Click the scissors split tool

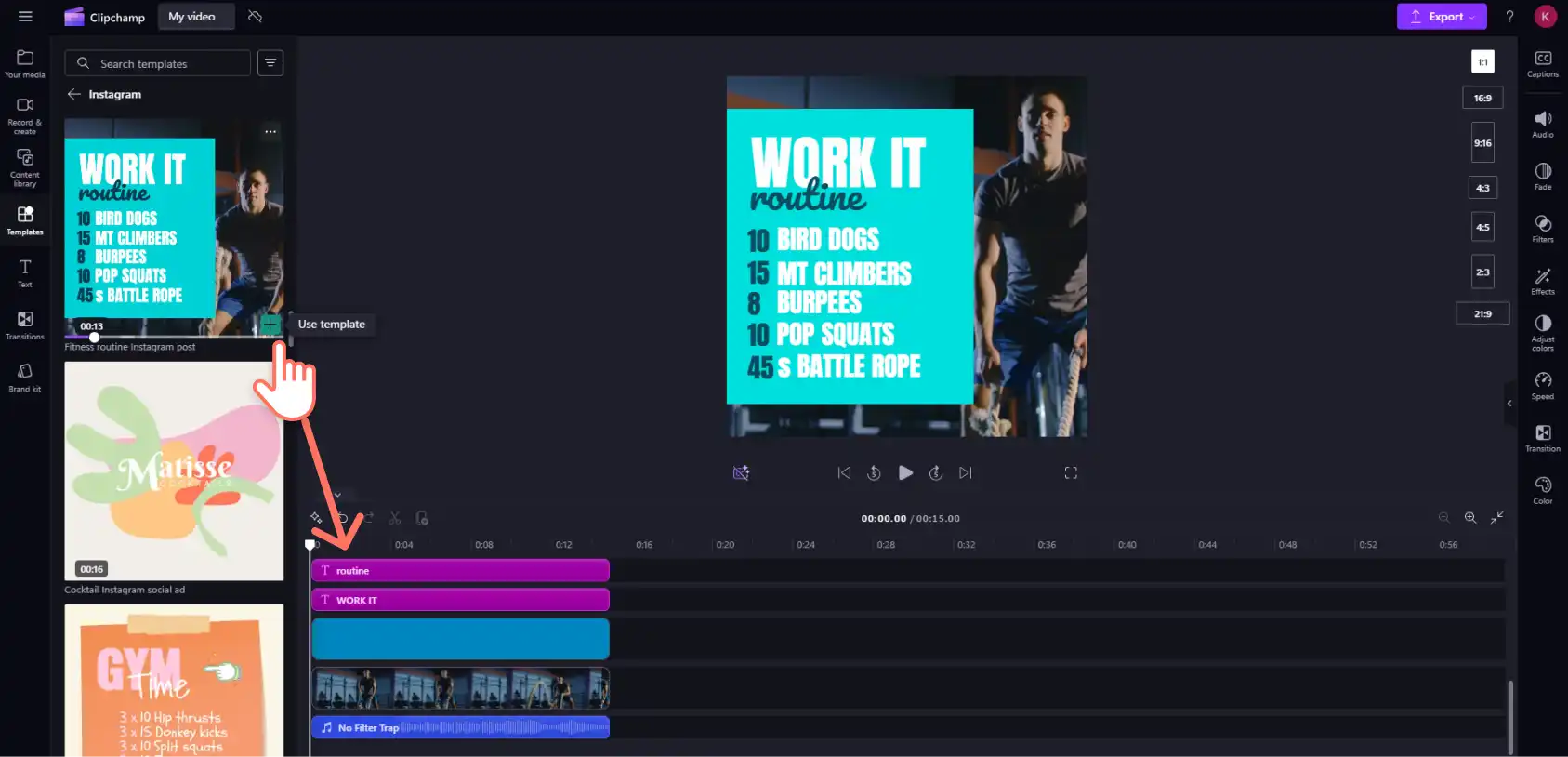pyautogui.click(x=395, y=518)
